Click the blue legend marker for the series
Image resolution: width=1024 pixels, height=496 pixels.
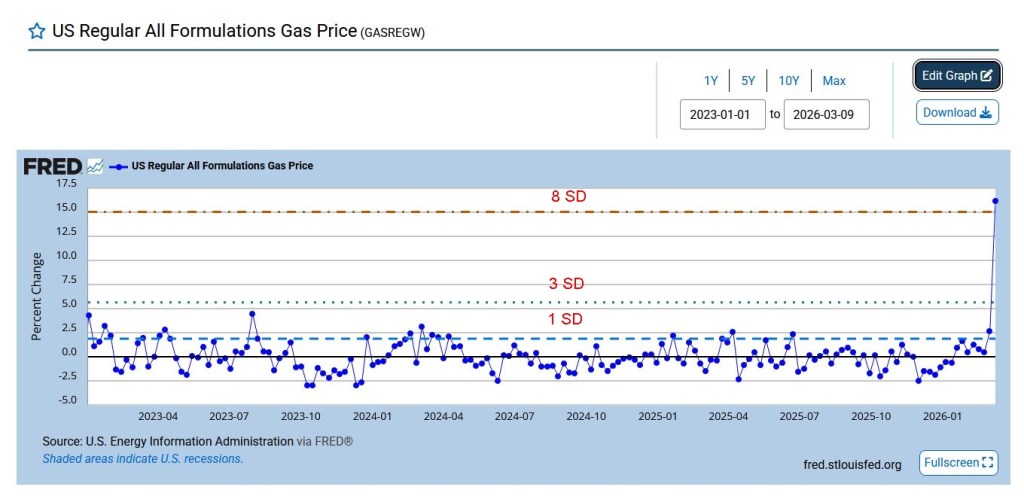click(119, 166)
